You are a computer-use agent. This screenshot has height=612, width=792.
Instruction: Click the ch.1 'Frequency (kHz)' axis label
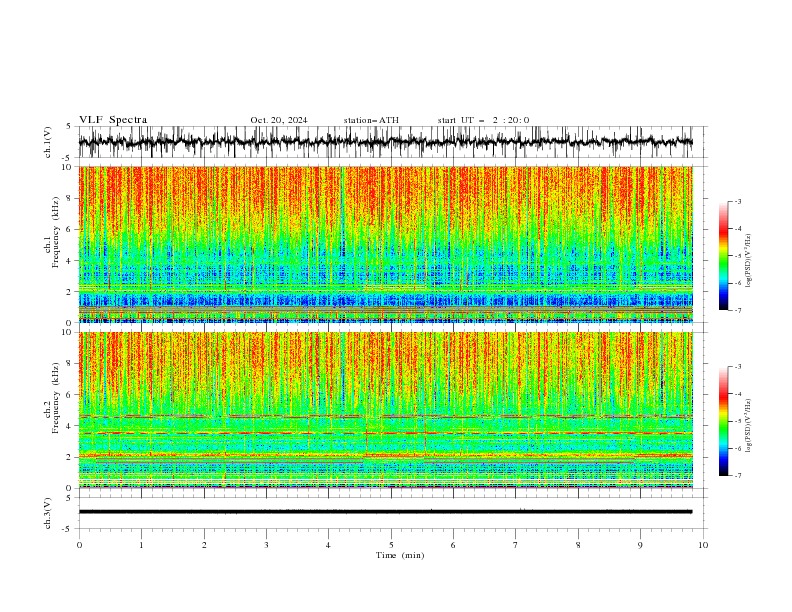(55, 233)
